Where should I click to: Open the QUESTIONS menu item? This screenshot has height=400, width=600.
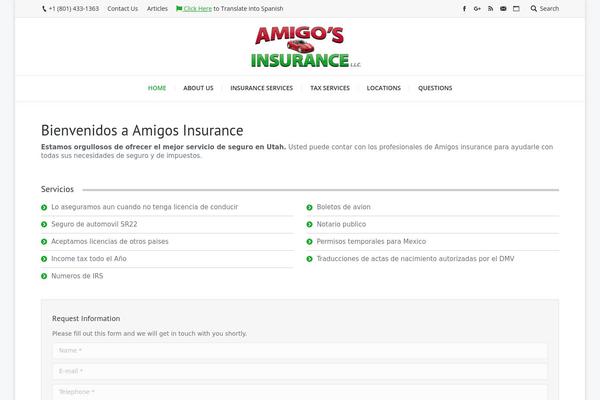435,88
